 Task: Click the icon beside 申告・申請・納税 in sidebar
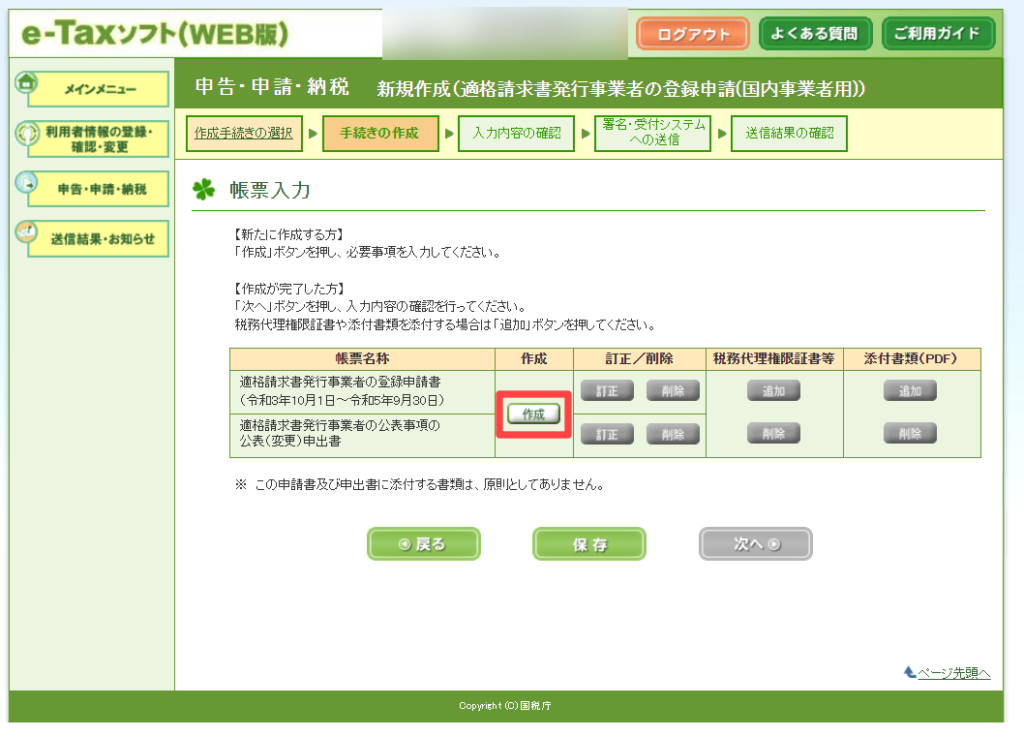pyautogui.click(x=27, y=183)
